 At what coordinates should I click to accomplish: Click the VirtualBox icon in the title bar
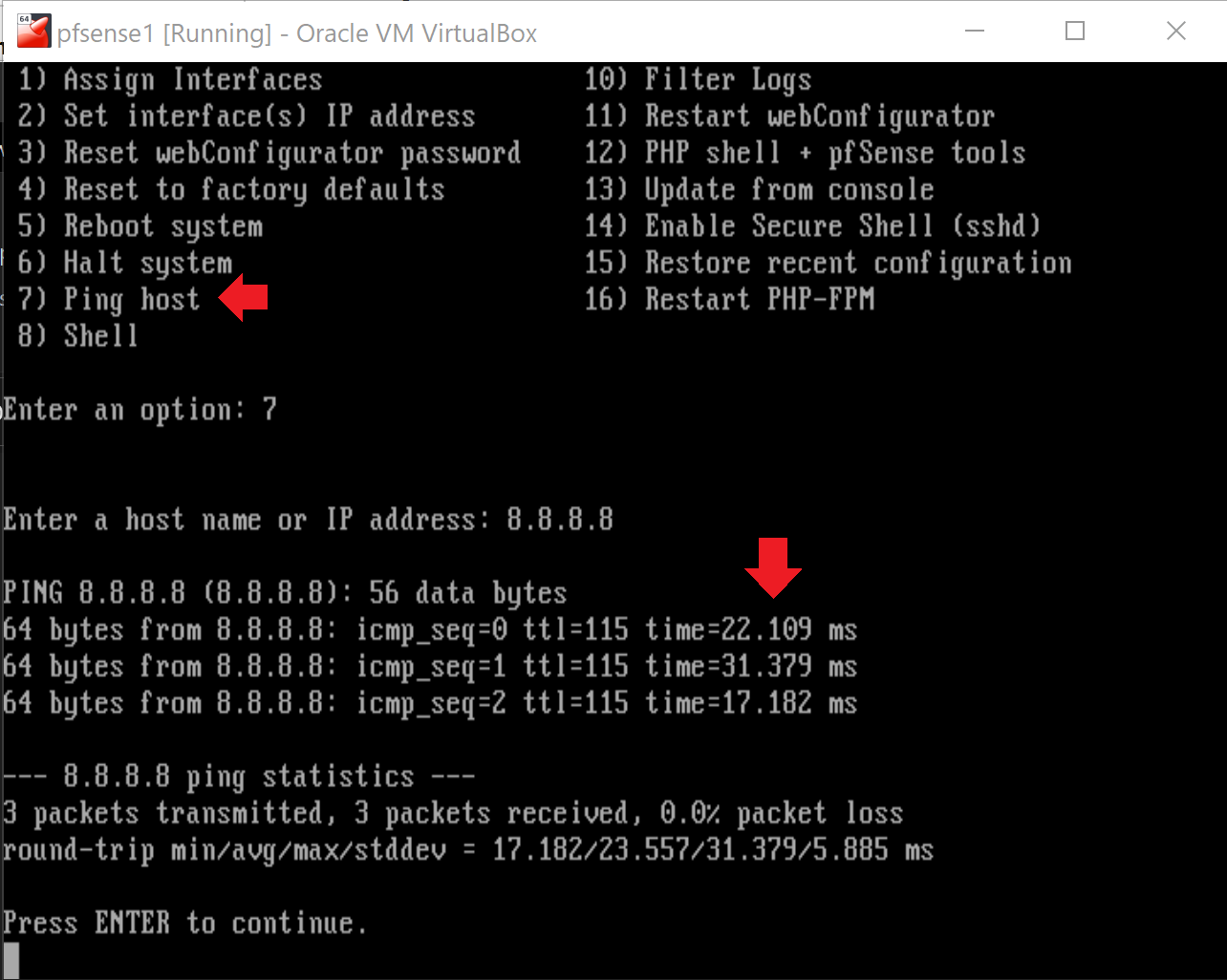(x=33, y=32)
